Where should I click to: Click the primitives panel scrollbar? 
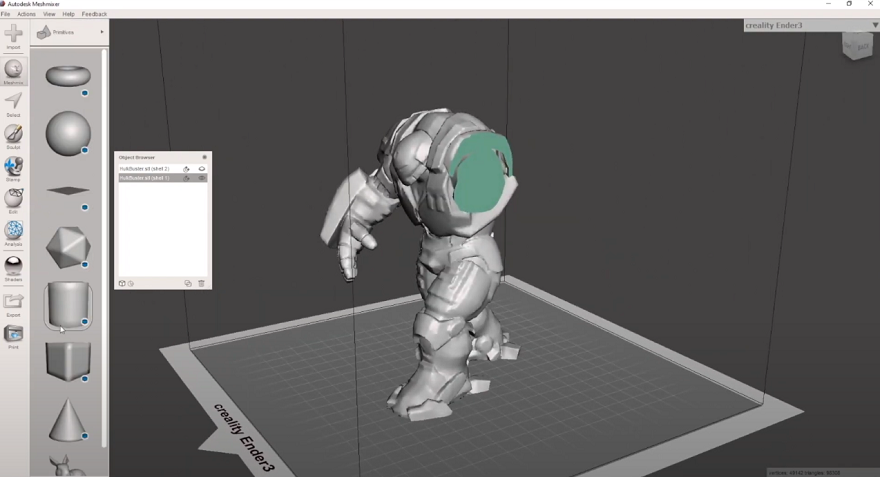(104, 247)
